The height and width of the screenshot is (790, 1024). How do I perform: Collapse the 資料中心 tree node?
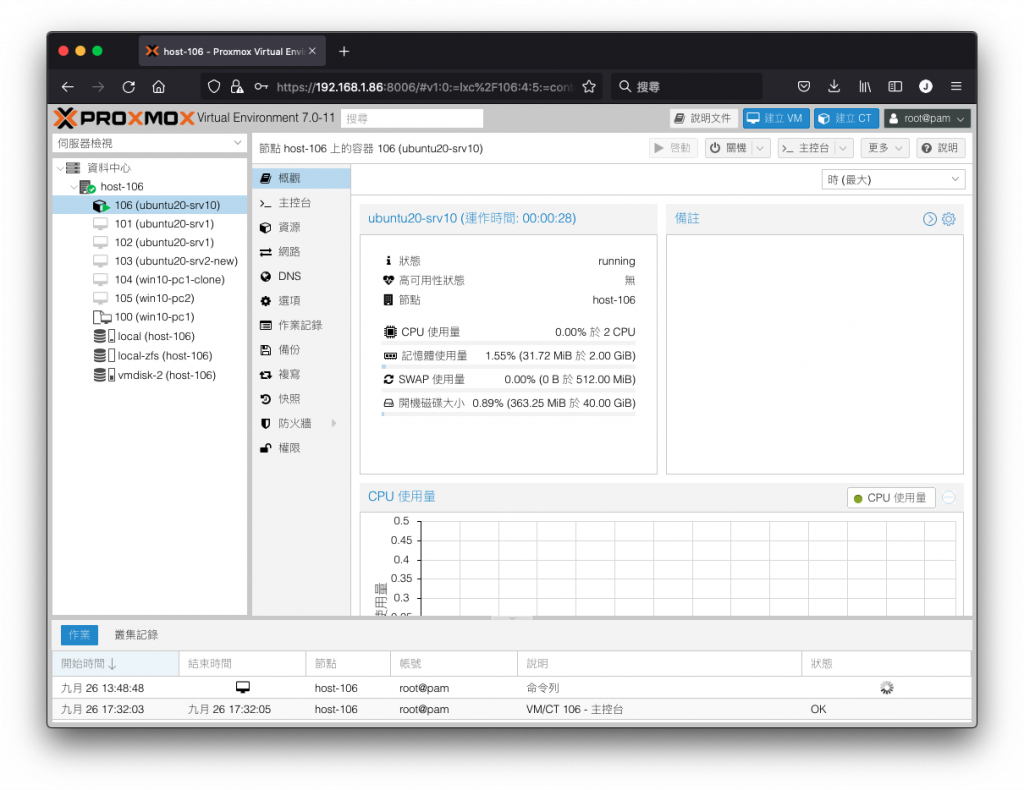[60, 168]
